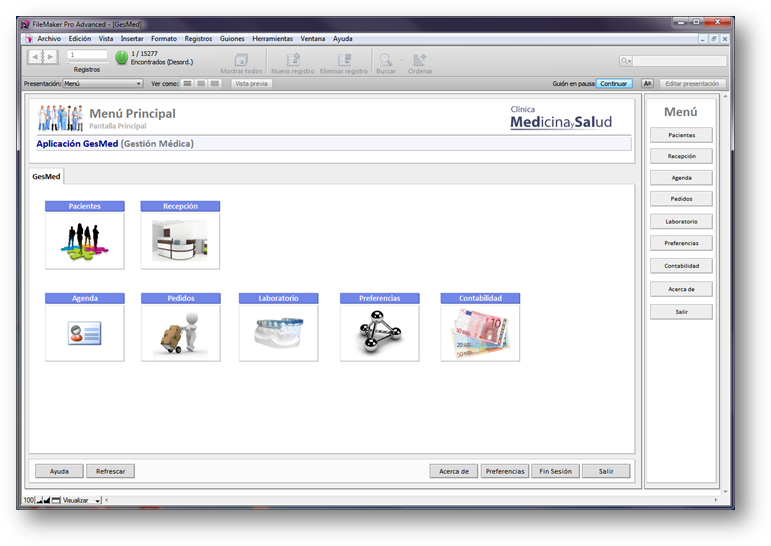Select the GesMed tab
Screen dimensions: 771x546
tap(46, 176)
